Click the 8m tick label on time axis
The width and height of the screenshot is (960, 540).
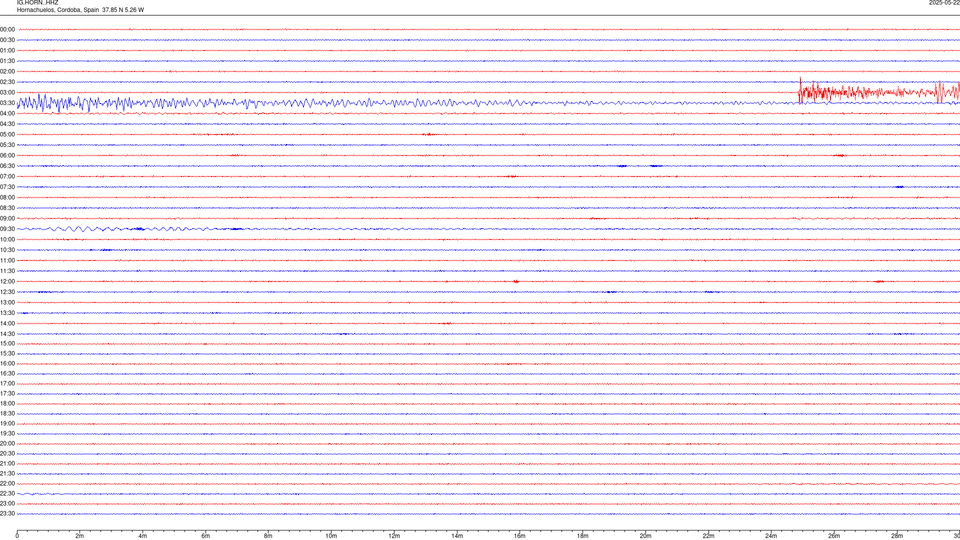coord(268,536)
